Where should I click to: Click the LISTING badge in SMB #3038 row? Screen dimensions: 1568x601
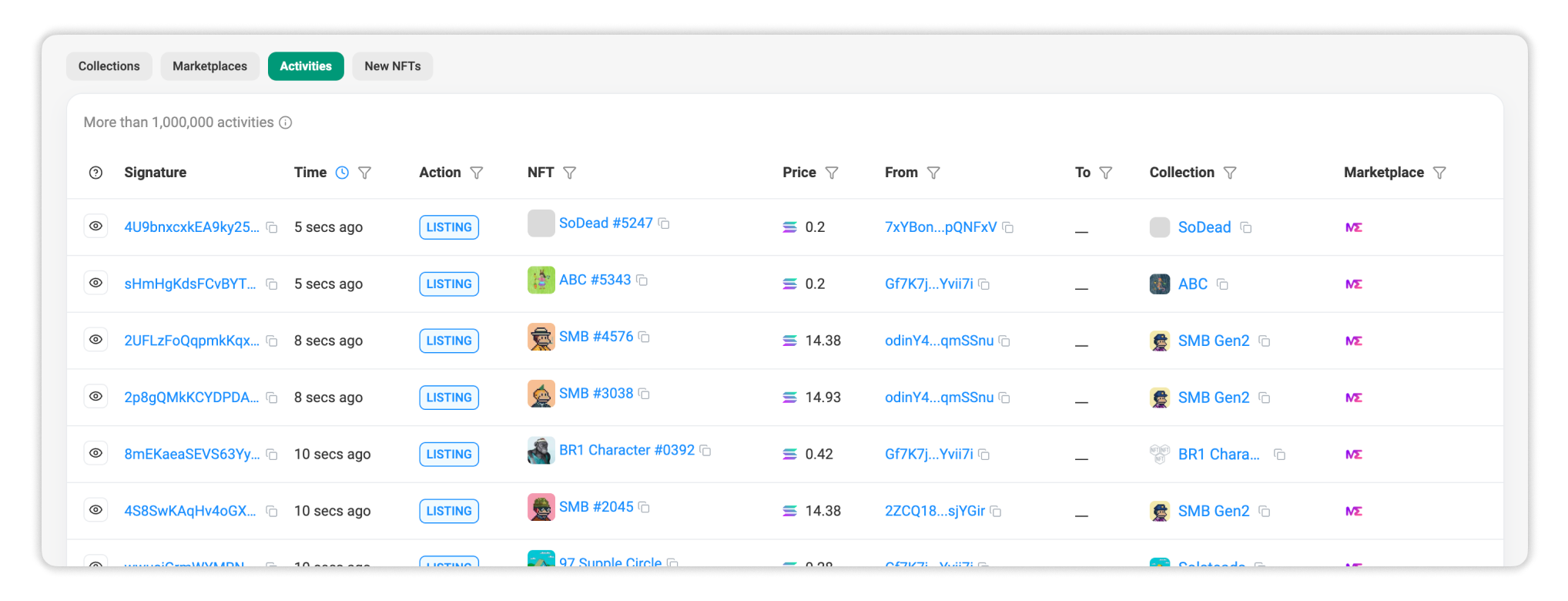point(449,398)
